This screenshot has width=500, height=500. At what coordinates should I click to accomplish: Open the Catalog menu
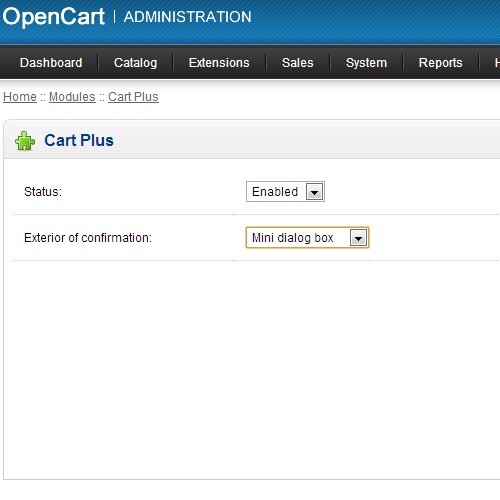[x=135, y=63]
